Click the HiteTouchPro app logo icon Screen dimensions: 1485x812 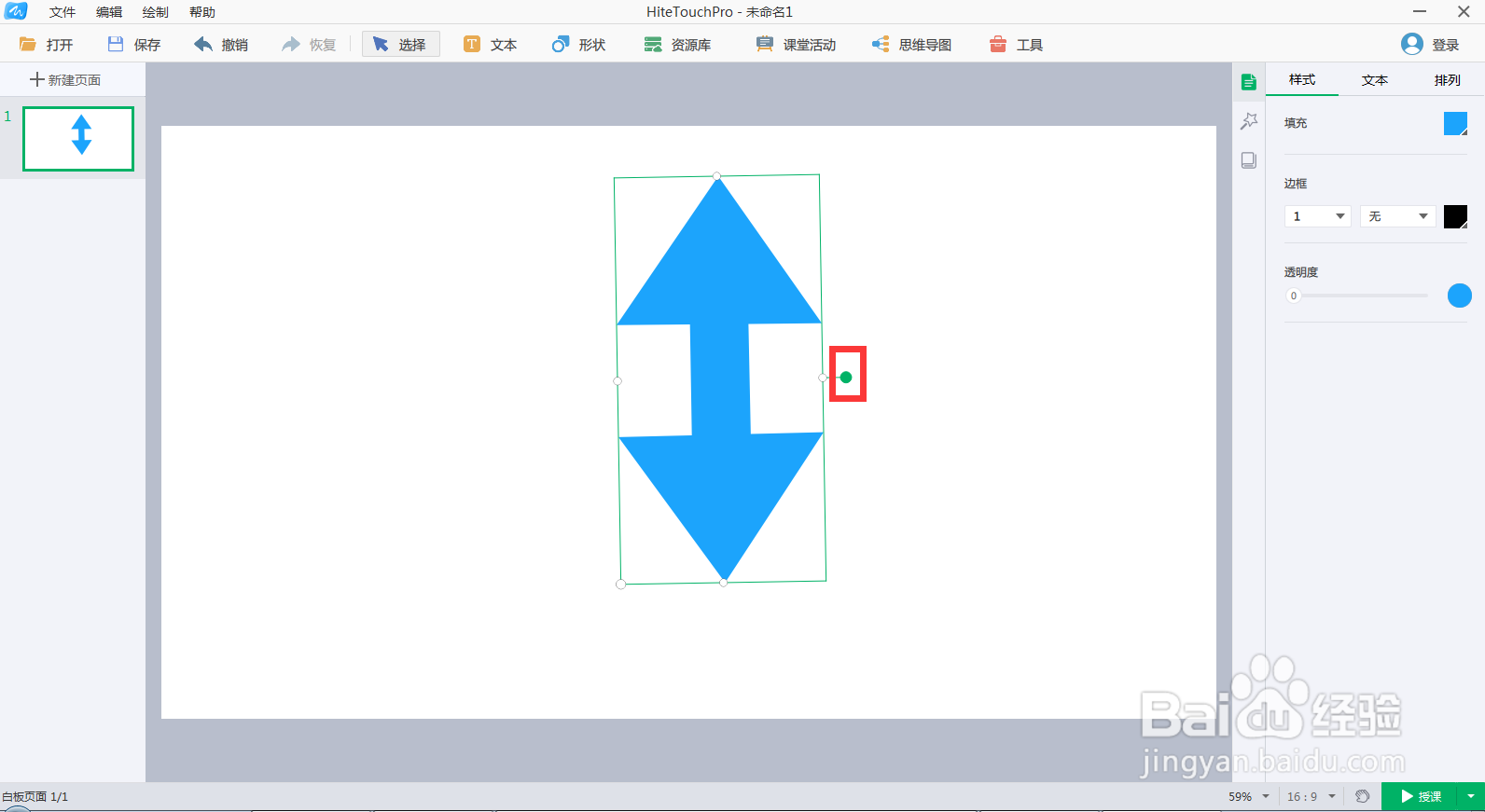pos(16,11)
